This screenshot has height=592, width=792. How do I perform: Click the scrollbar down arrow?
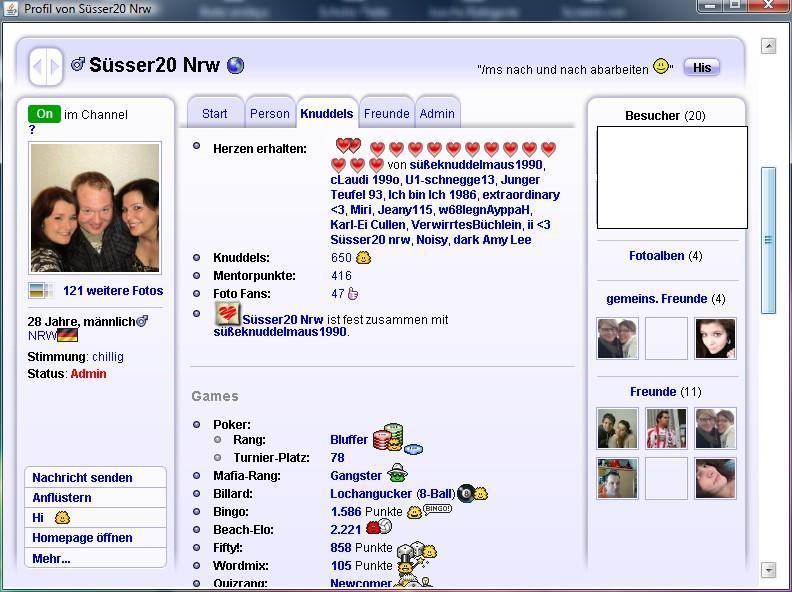click(768, 570)
